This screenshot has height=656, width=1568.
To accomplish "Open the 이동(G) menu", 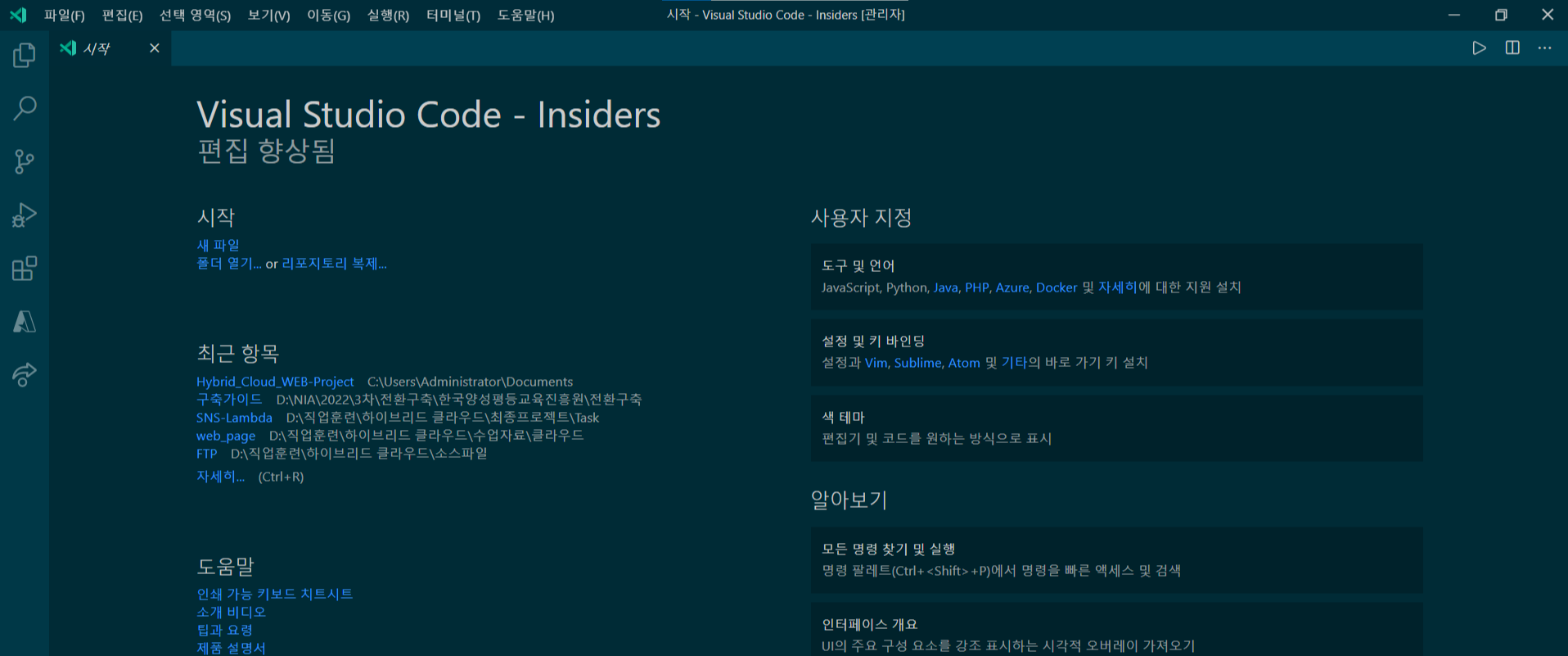I will click(328, 15).
